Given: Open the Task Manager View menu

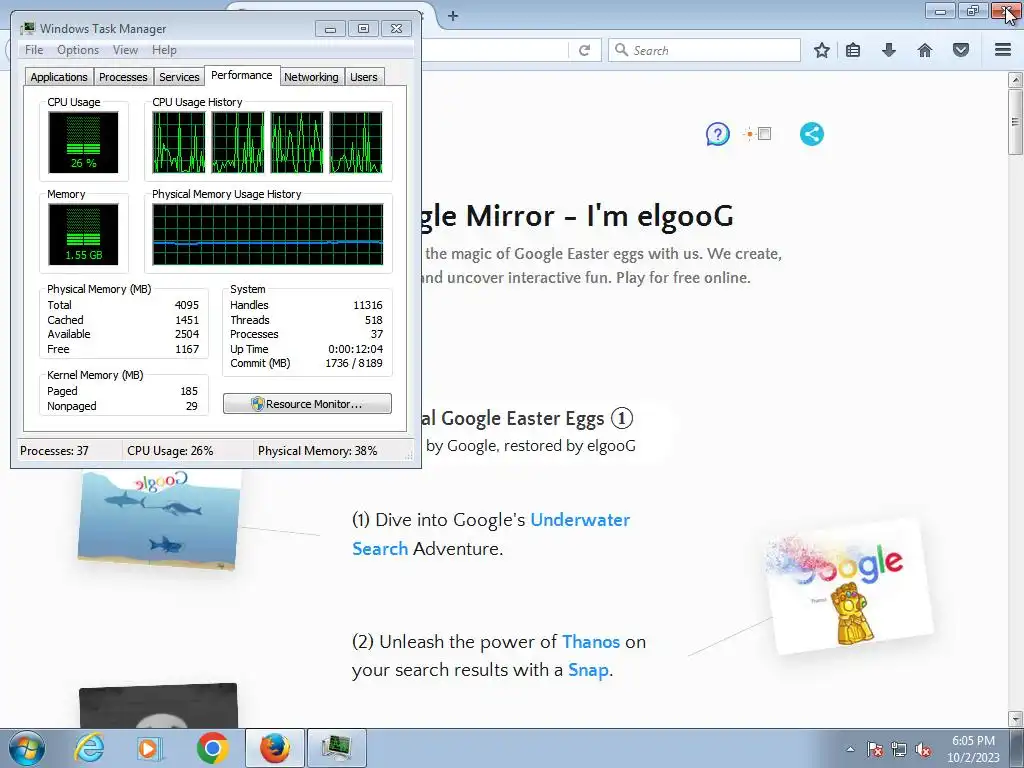Looking at the screenshot, I should click(125, 50).
